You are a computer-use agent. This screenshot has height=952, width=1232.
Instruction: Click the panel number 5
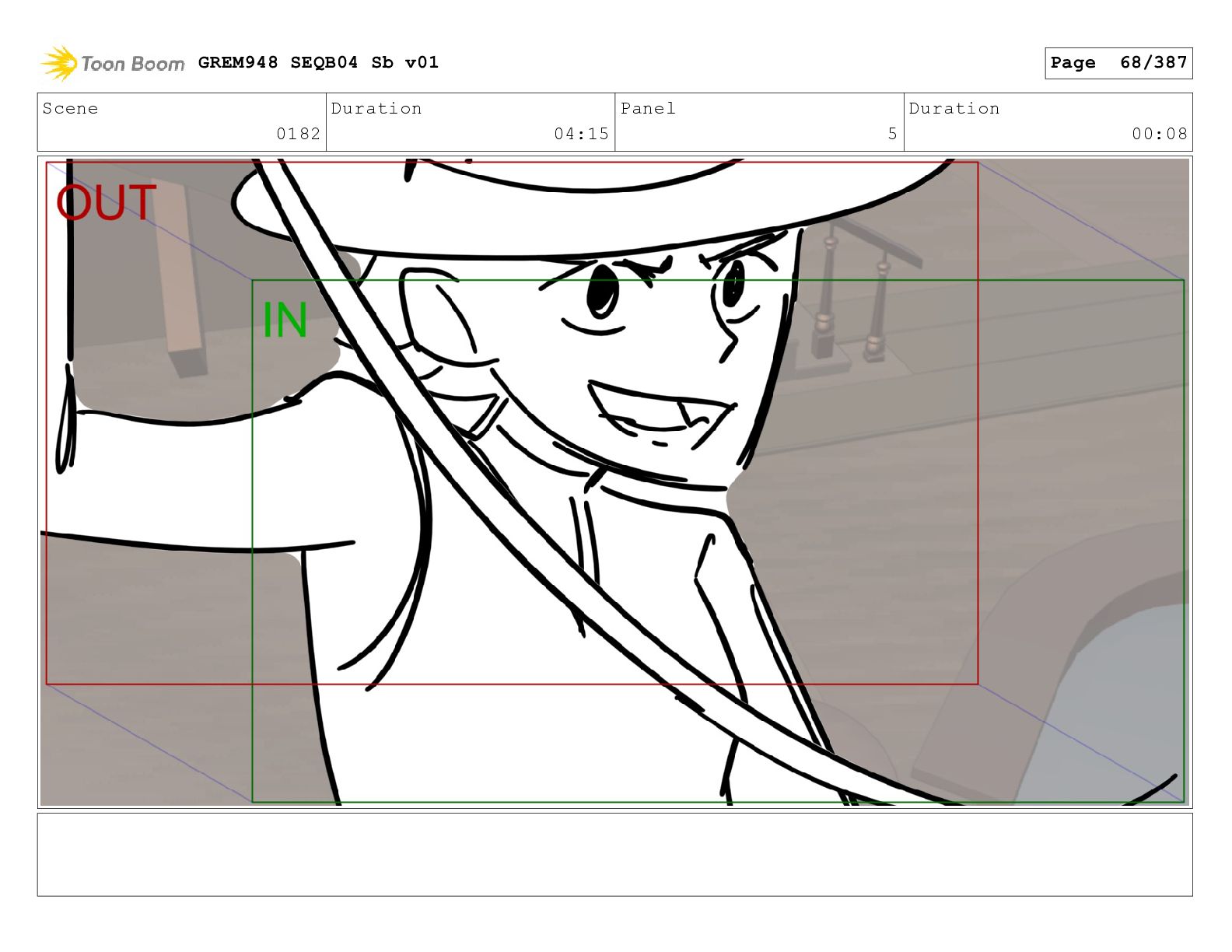(892, 134)
